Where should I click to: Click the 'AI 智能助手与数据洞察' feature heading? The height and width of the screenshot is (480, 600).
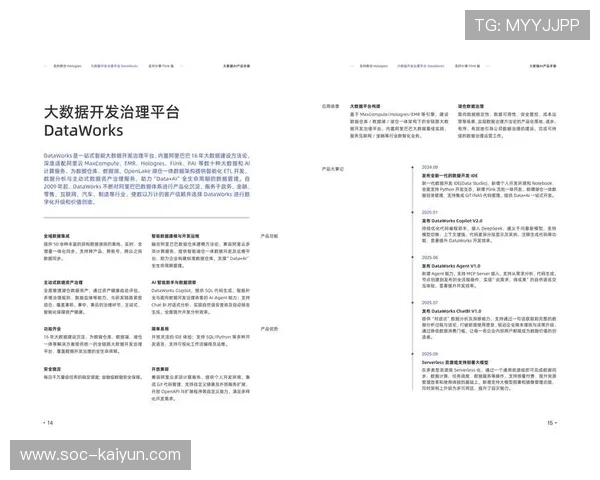point(174,282)
